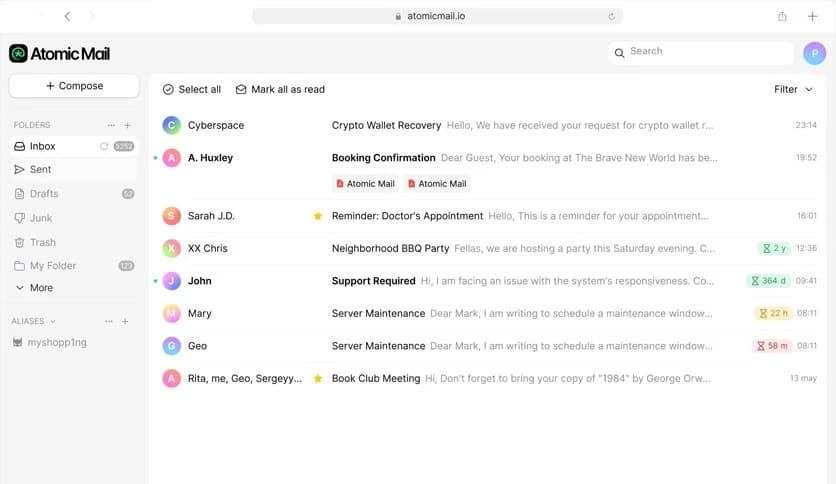
Task: Add a new alias with plus icon
Action: pyautogui.click(x=125, y=321)
